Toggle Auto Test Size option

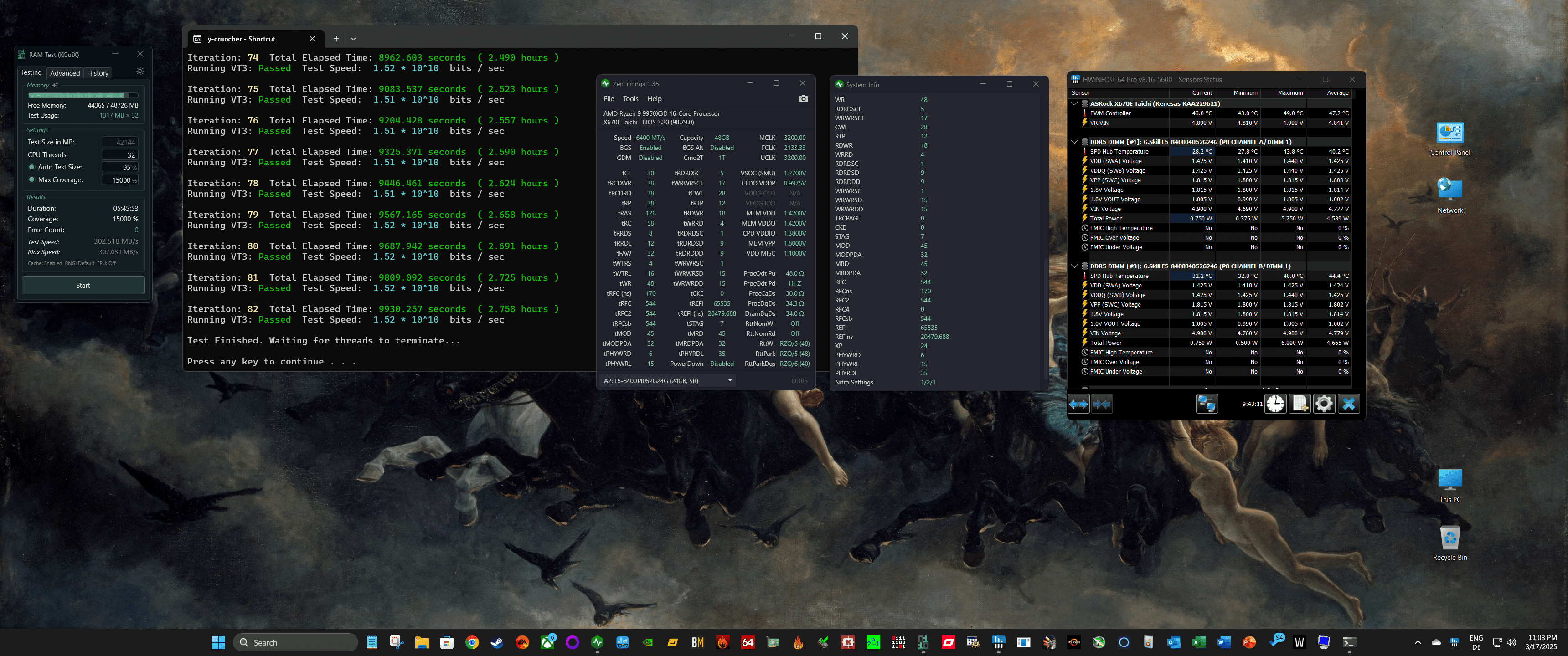tap(31, 167)
